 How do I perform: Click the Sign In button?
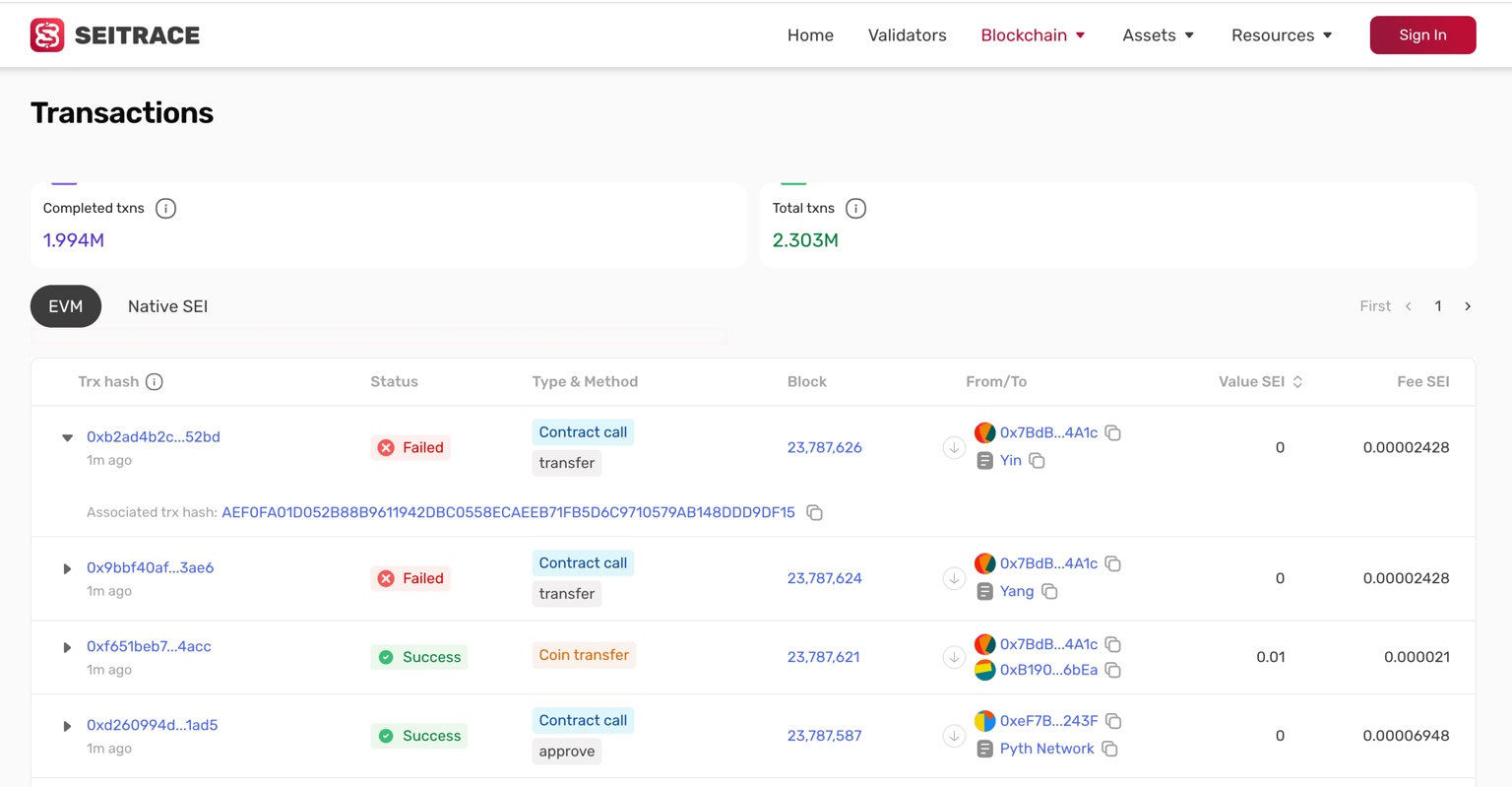click(x=1422, y=35)
